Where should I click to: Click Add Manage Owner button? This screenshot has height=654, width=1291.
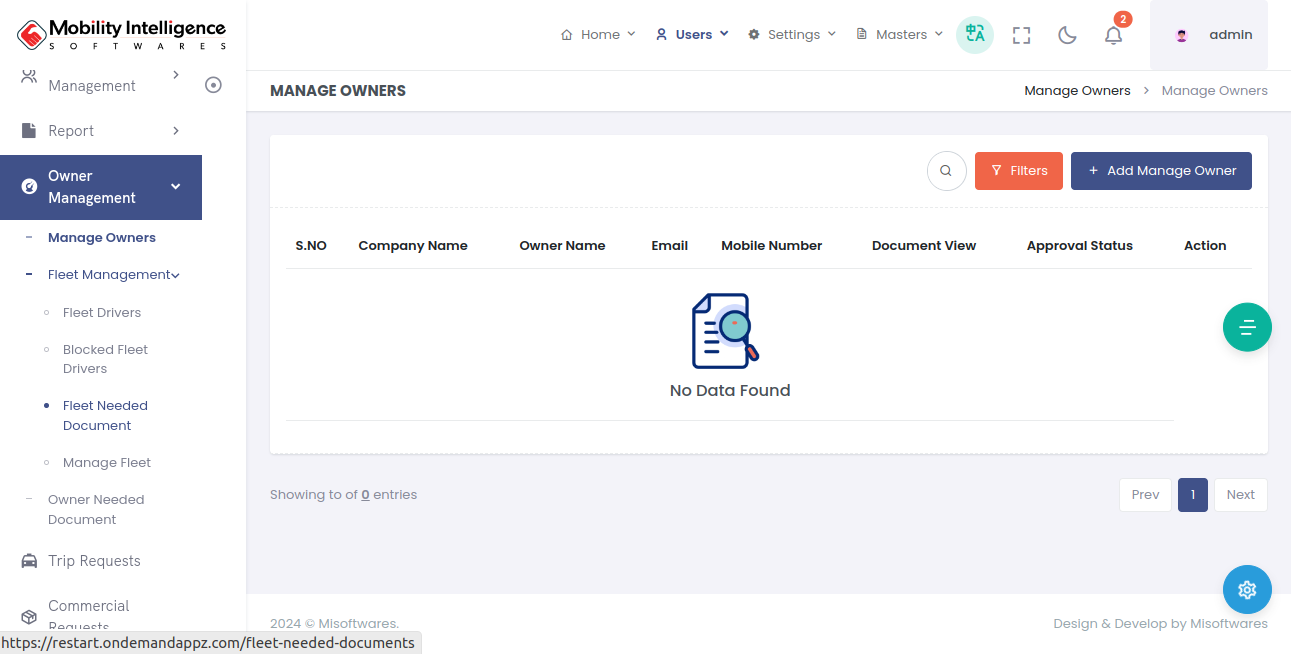(1161, 171)
